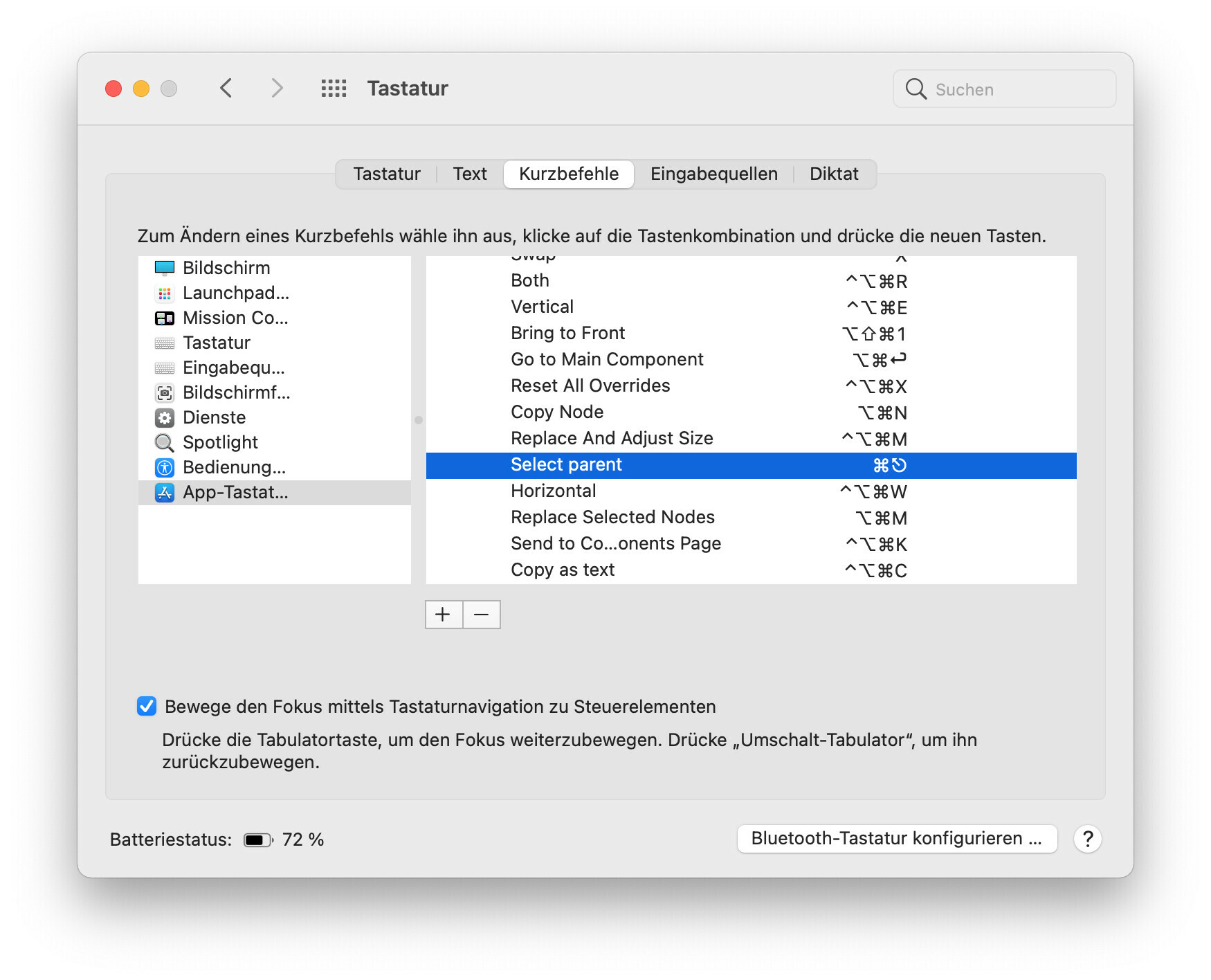
Task: Select Mission Co... in the category list
Action: coord(275,318)
